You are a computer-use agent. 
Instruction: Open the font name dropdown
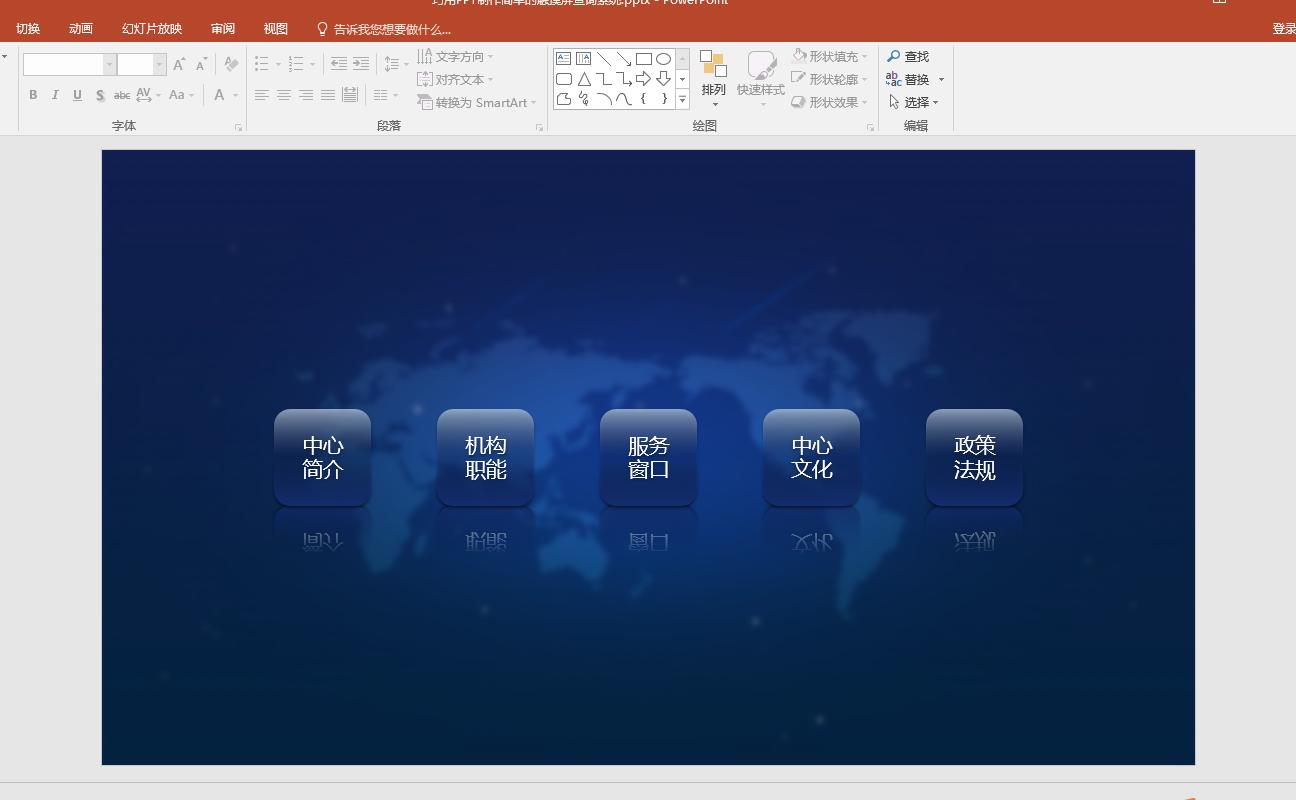pyautogui.click(x=109, y=64)
